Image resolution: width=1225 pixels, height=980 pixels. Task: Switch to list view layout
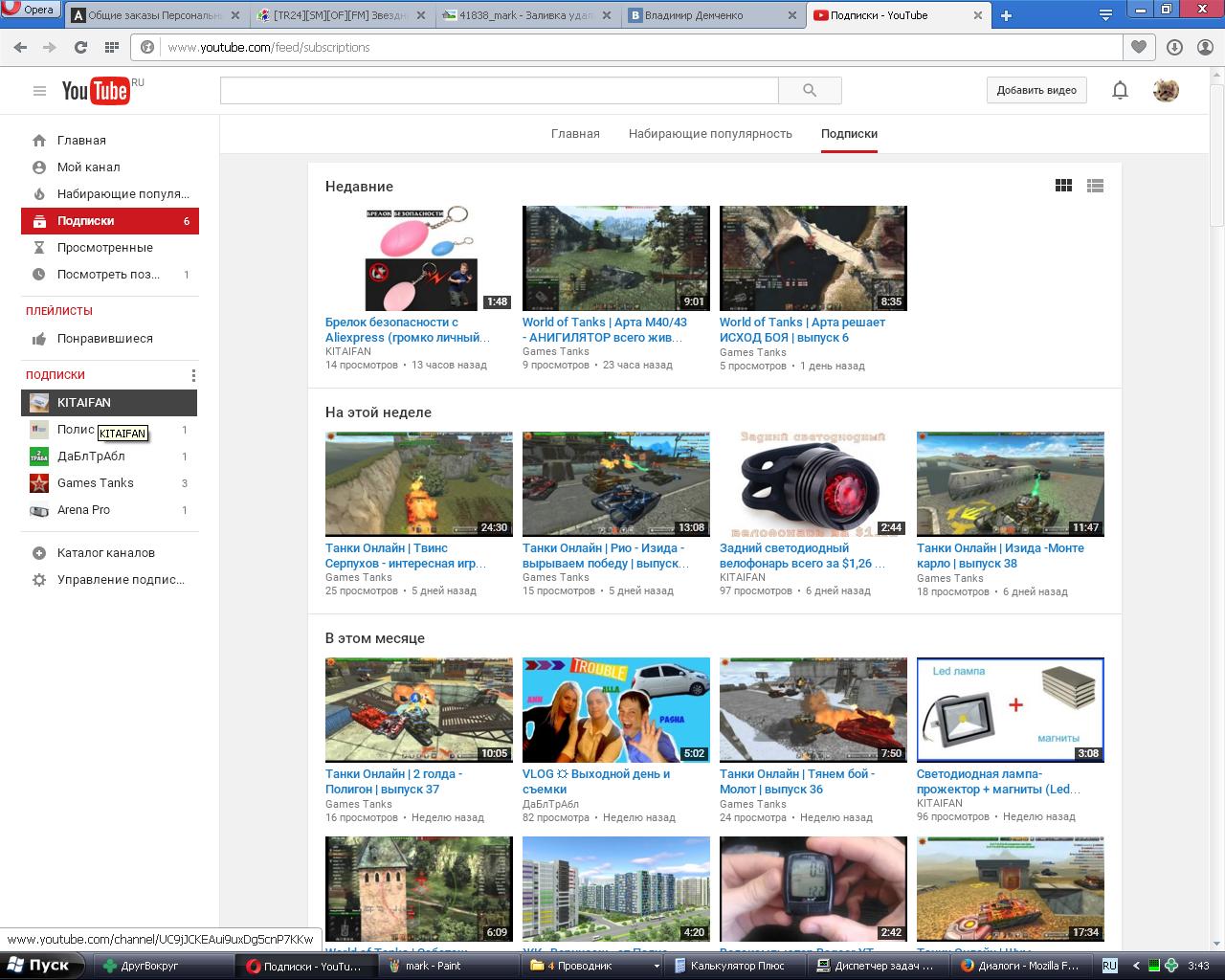tap(1096, 186)
